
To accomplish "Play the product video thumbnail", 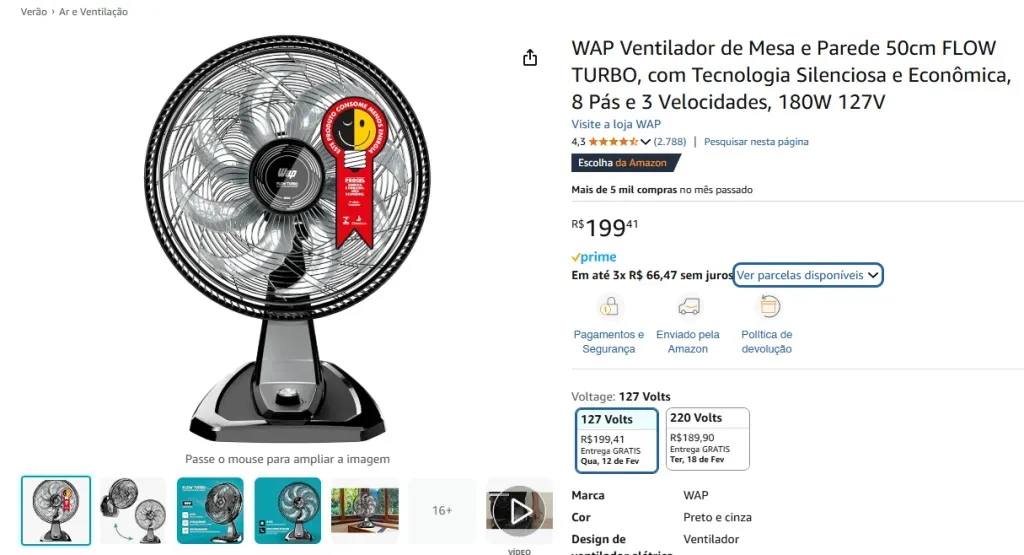I will (519, 511).
